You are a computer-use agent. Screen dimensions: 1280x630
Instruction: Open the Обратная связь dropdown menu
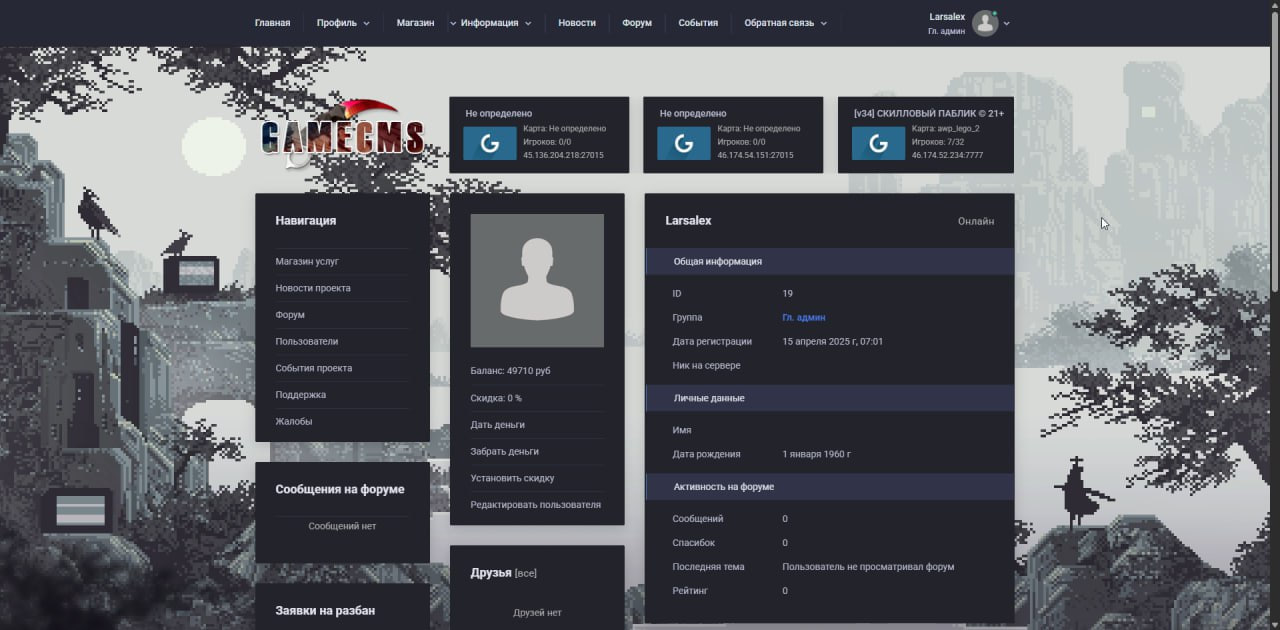point(785,23)
